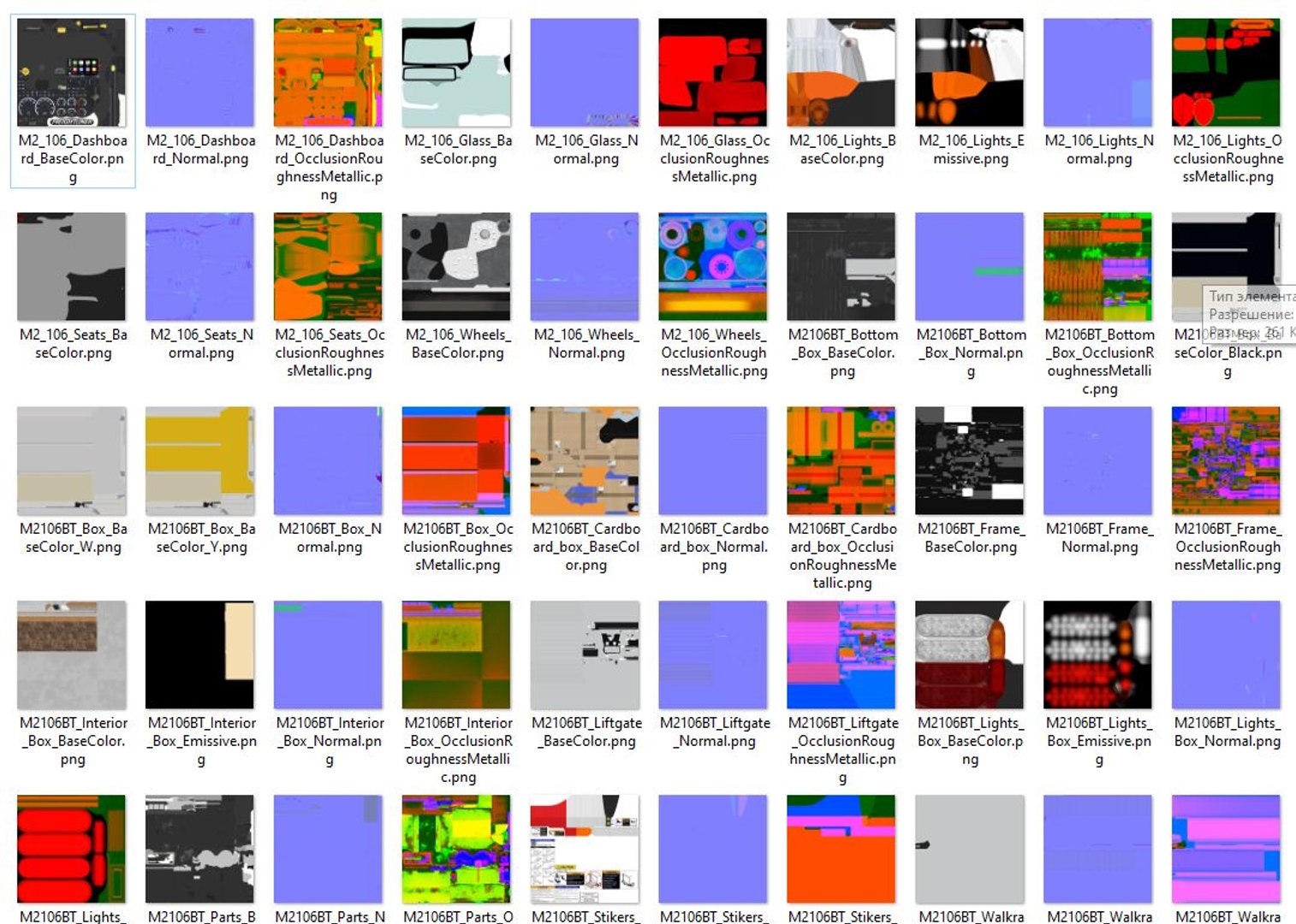Click M2106BT_Box_Normal.png thumbnail
The height and width of the screenshot is (924, 1296).
point(329,461)
